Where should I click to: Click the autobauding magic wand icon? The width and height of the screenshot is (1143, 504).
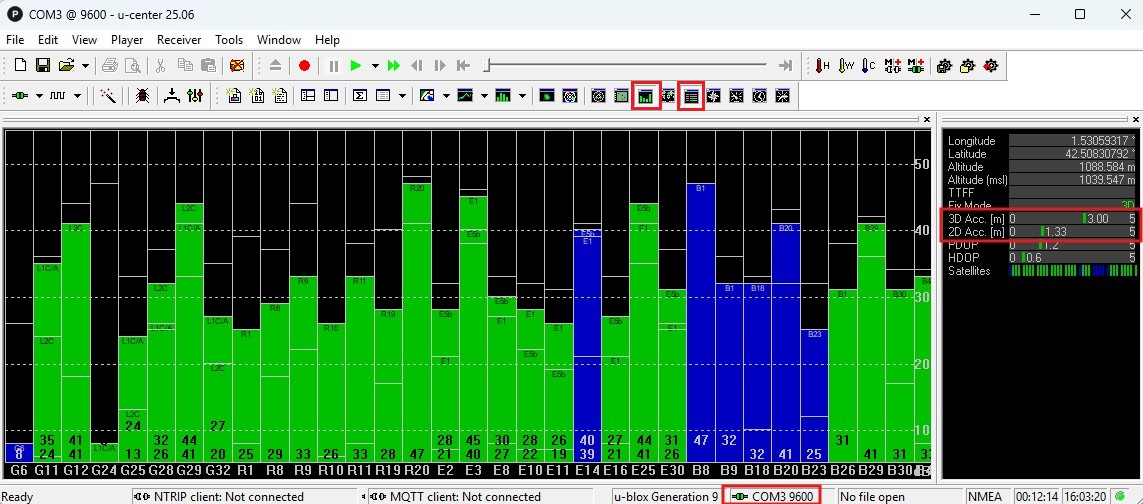point(108,96)
